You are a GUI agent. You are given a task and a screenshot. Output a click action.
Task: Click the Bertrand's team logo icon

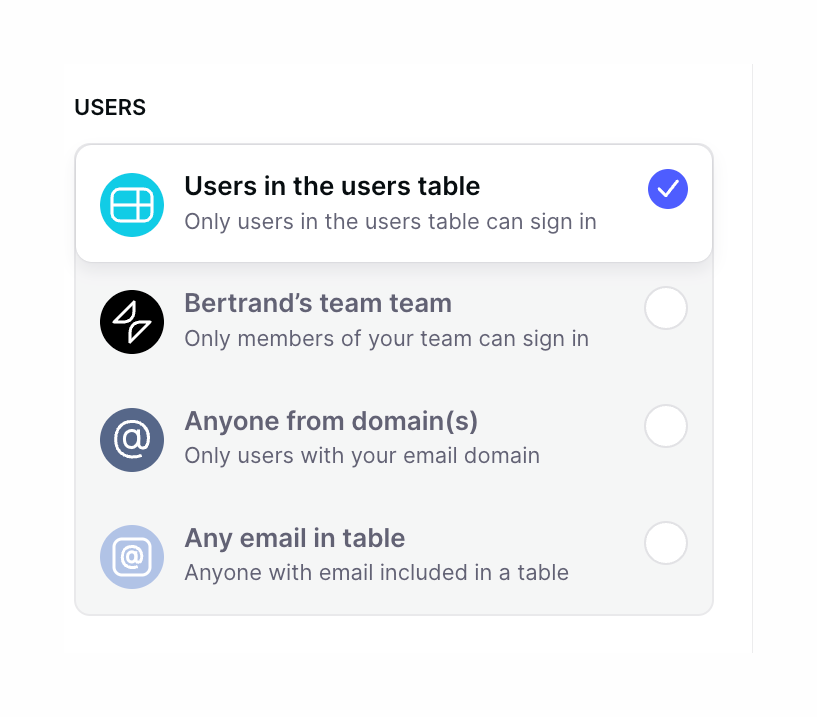[x=131, y=321]
